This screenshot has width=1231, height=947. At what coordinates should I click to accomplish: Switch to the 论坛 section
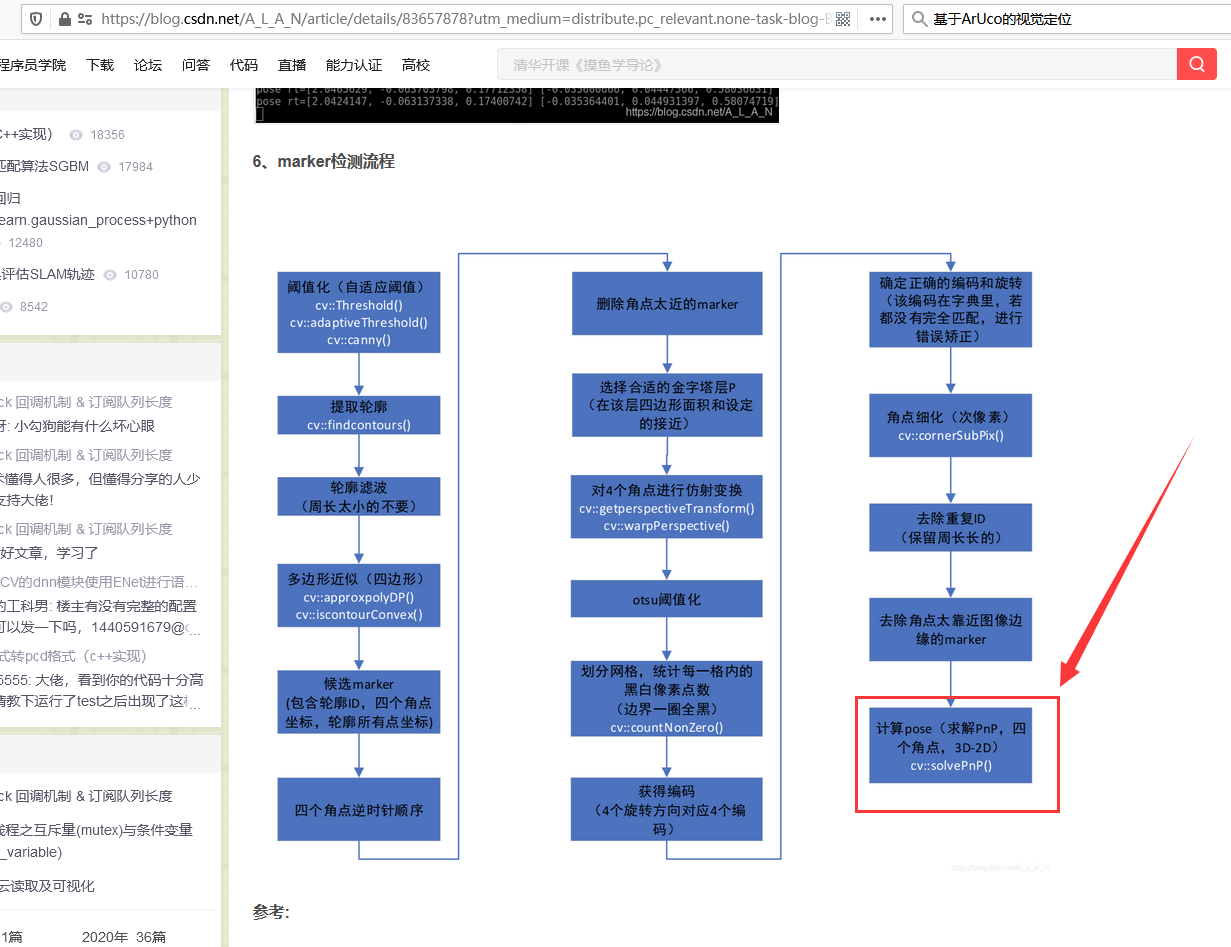coord(147,64)
